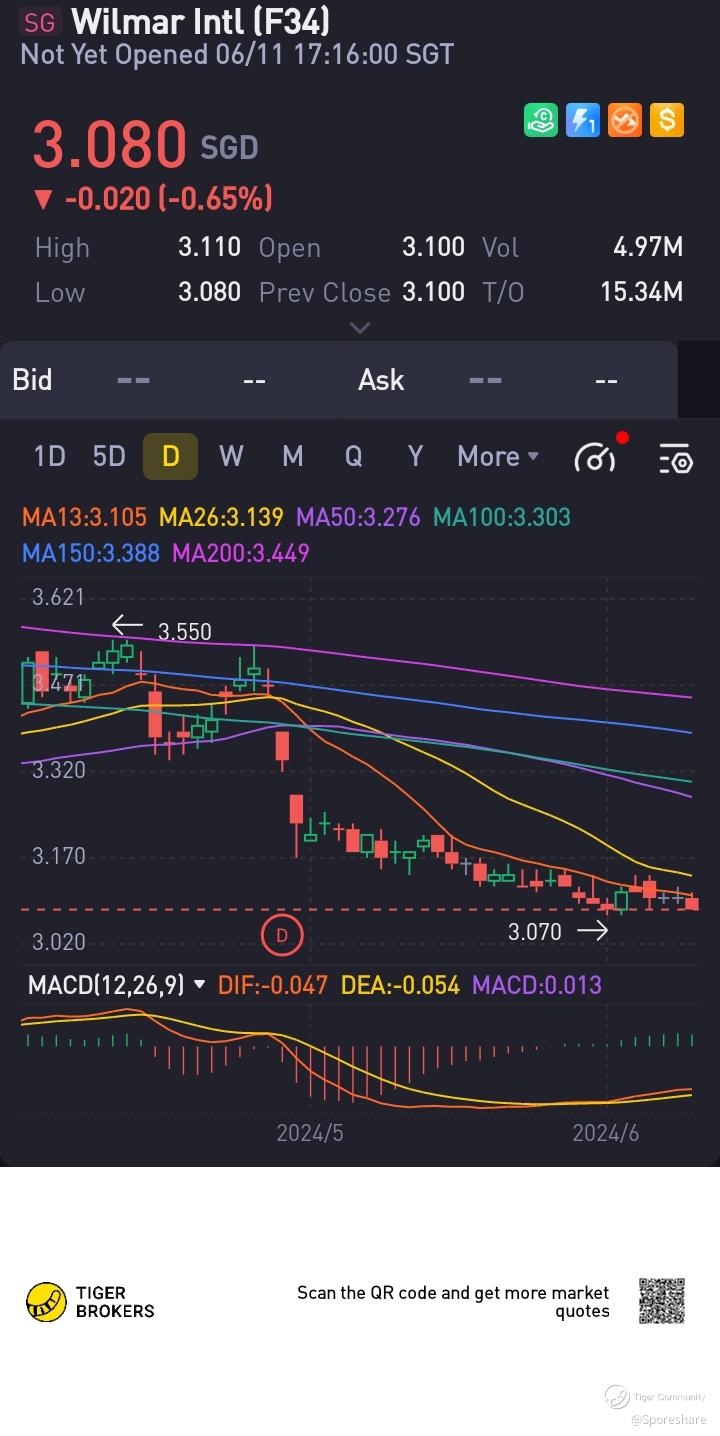Tap the MACD:0.013 value
The width and height of the screenshot is (720, 1436).
tap(537, 985)
